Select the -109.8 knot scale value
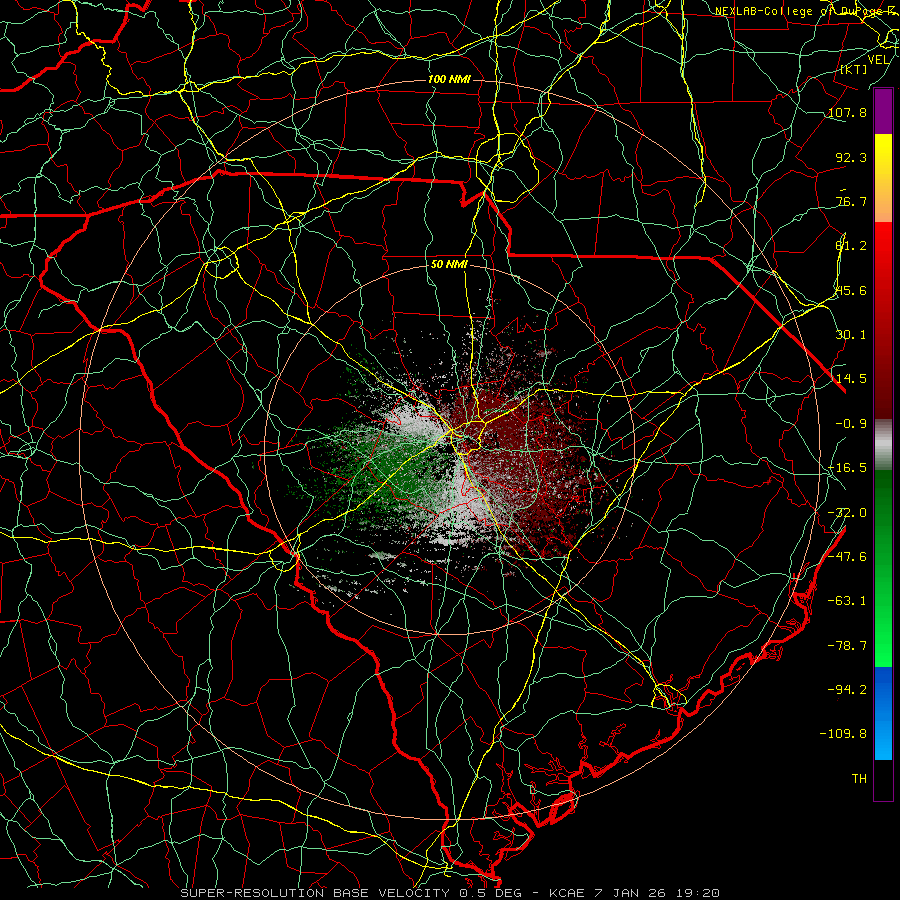Screen dimensions: 900x900 coord(843,734)
